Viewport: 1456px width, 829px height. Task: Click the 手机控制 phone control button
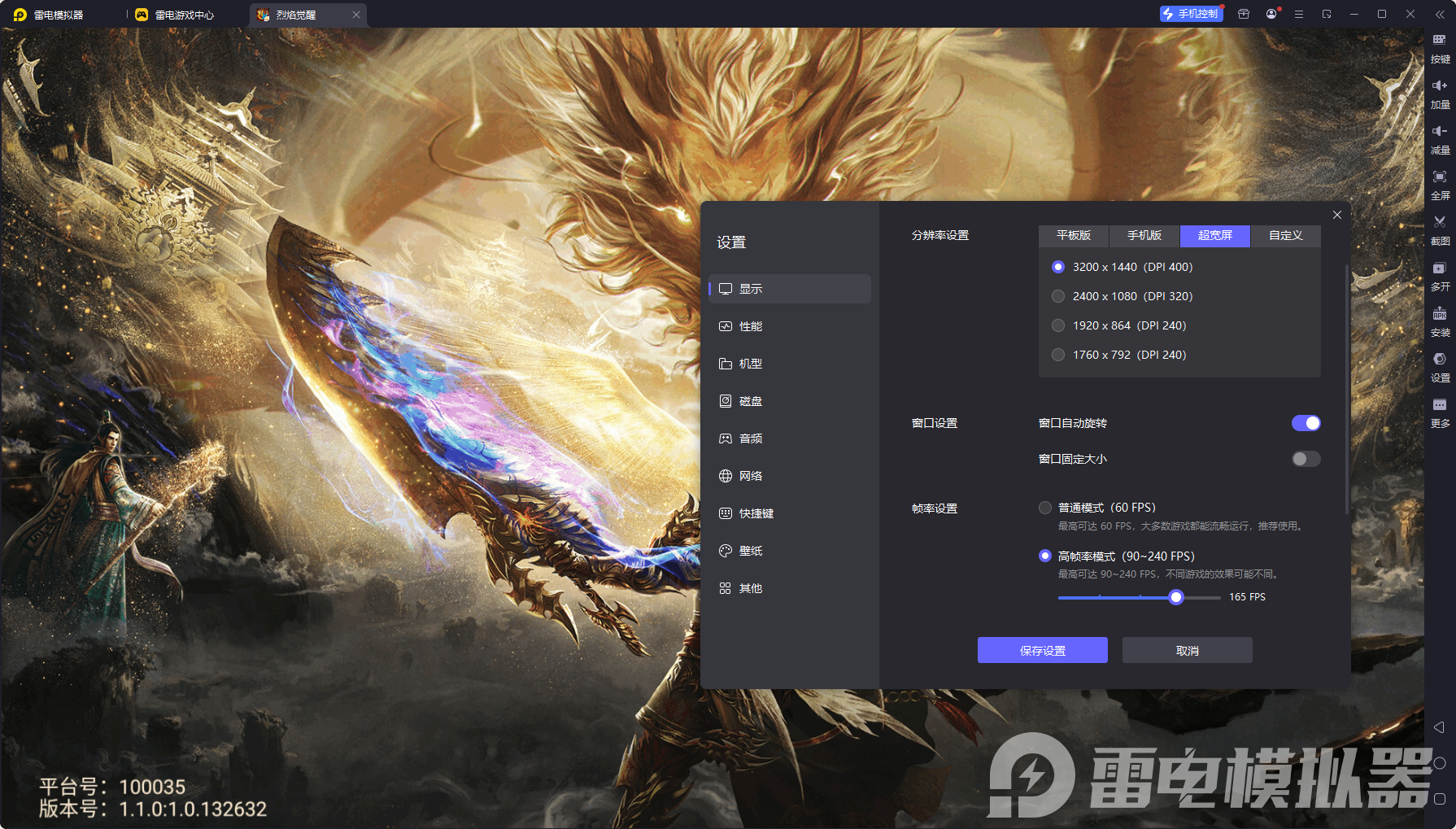(1191, 14)
